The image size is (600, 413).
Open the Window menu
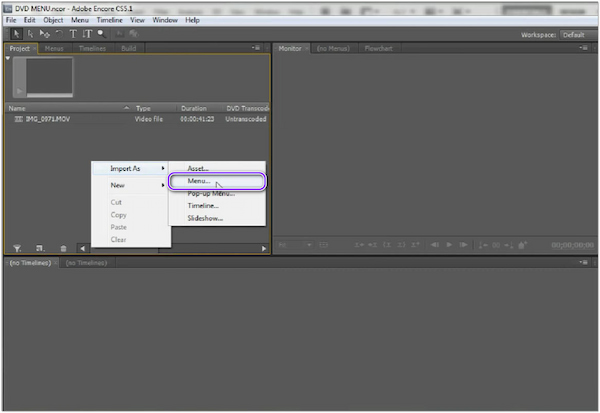(x=165, y=20)
